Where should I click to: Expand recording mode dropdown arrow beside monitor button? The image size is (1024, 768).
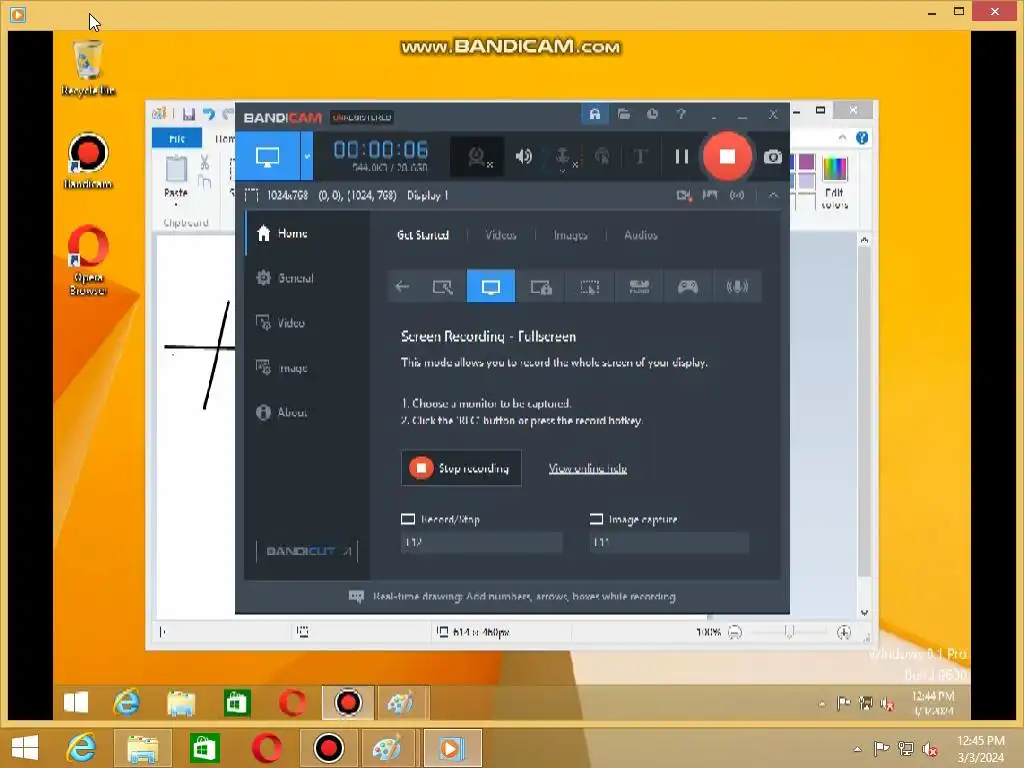point(307,157)
